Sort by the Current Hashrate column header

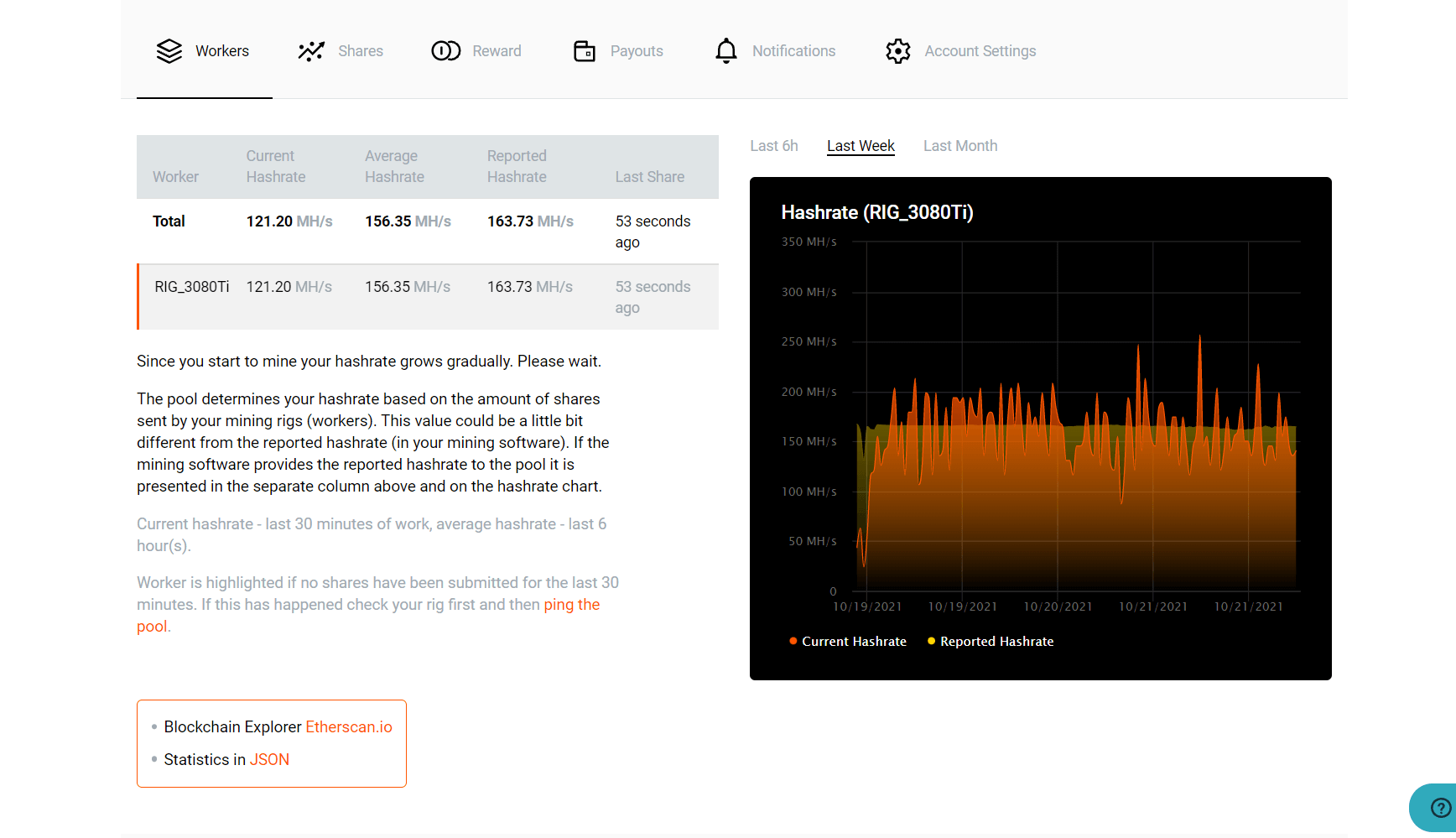(x=275, y=166)
